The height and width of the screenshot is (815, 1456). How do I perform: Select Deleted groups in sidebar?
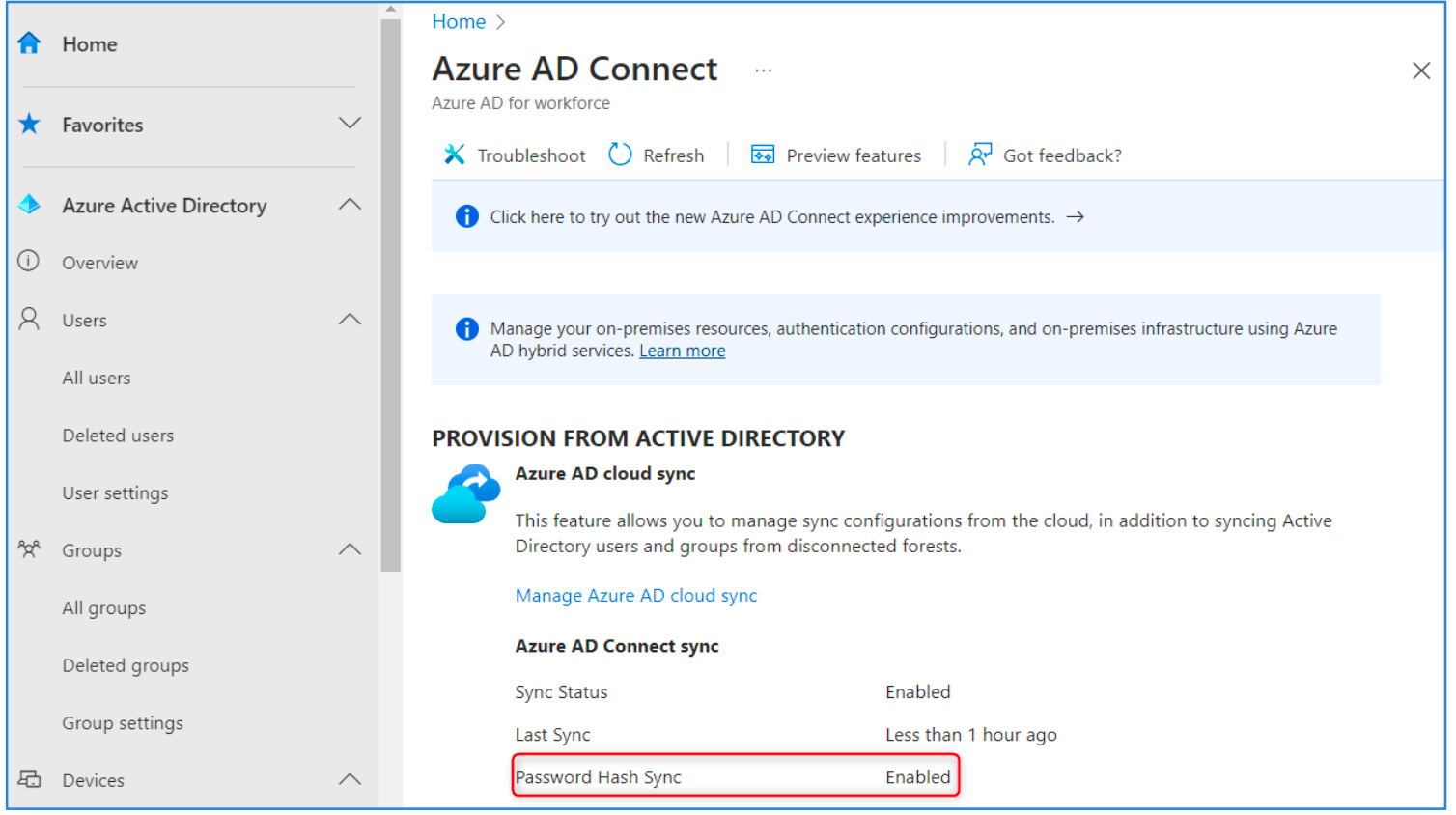click(126, 665)
